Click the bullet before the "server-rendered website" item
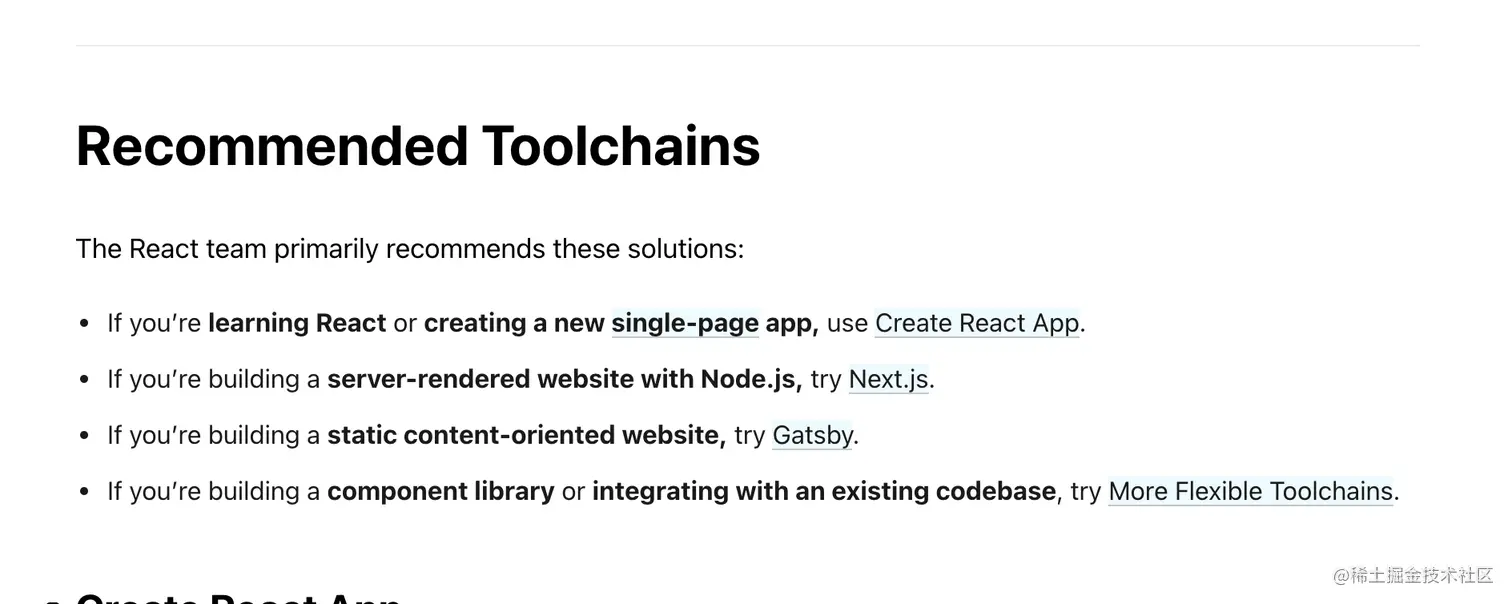Viewport: 1512px width, 604px height. [84, 380]
